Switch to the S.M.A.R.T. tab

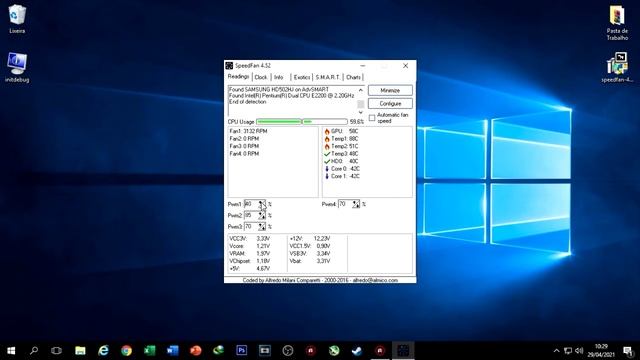(x=328, y=77)
